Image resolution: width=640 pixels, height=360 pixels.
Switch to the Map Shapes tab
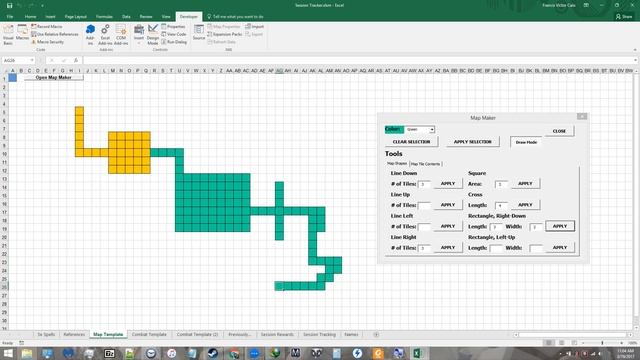pos(397,163)
